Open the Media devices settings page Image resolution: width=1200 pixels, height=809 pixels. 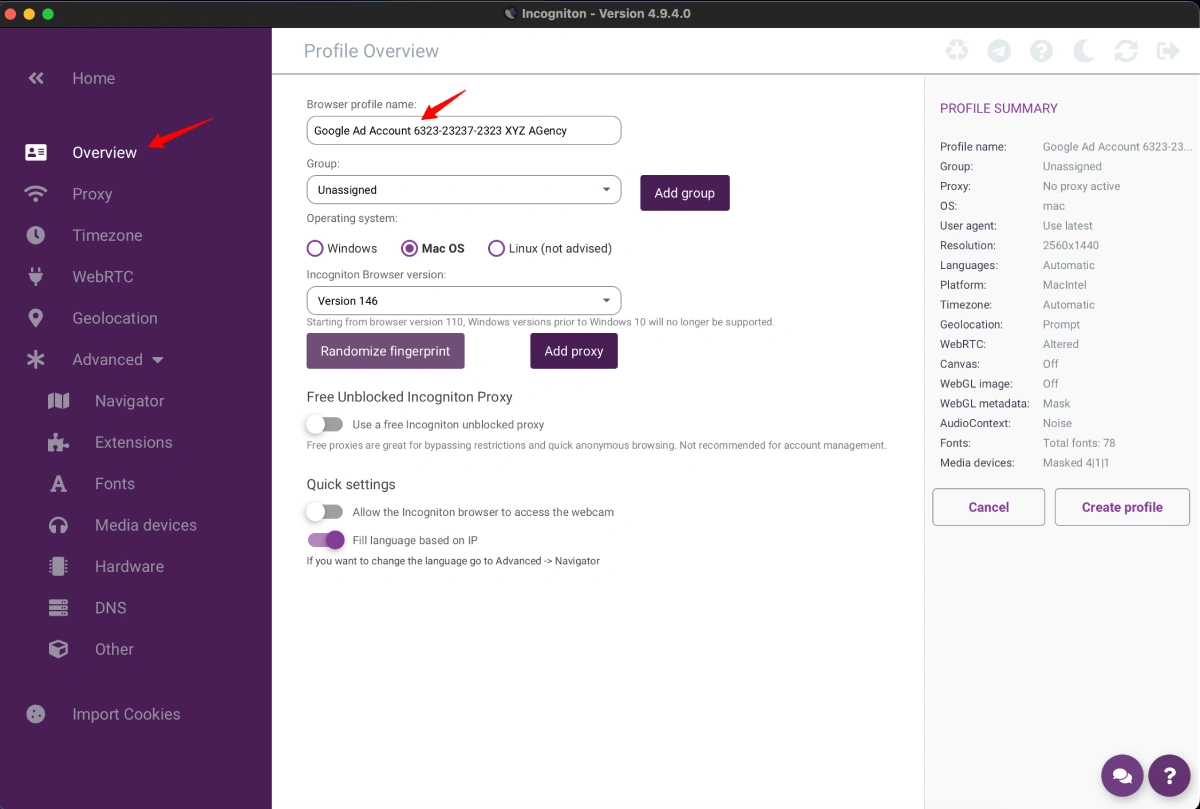pos(146,525)
